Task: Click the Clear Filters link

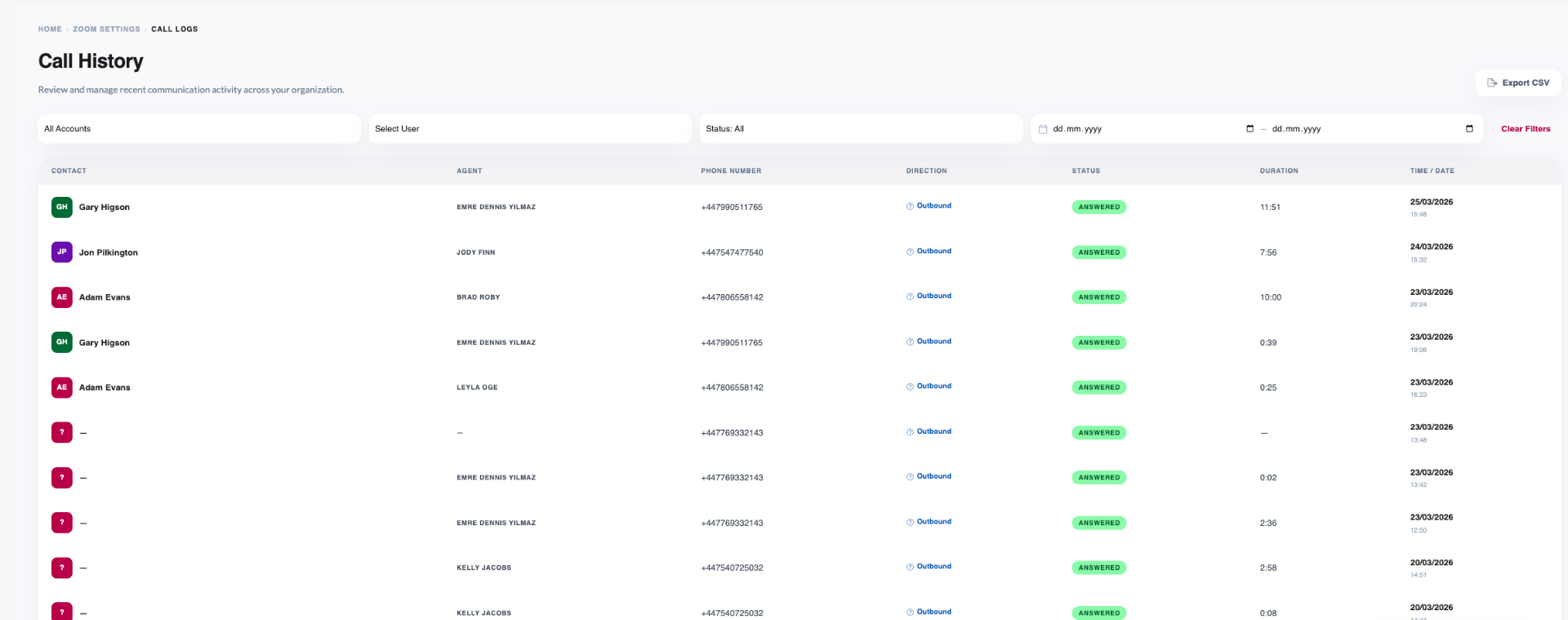Action: (1526, 129)
